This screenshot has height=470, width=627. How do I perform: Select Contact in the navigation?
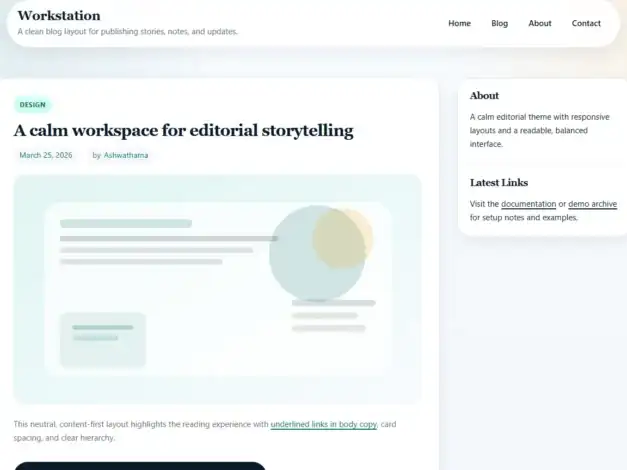tap(586, 23)
